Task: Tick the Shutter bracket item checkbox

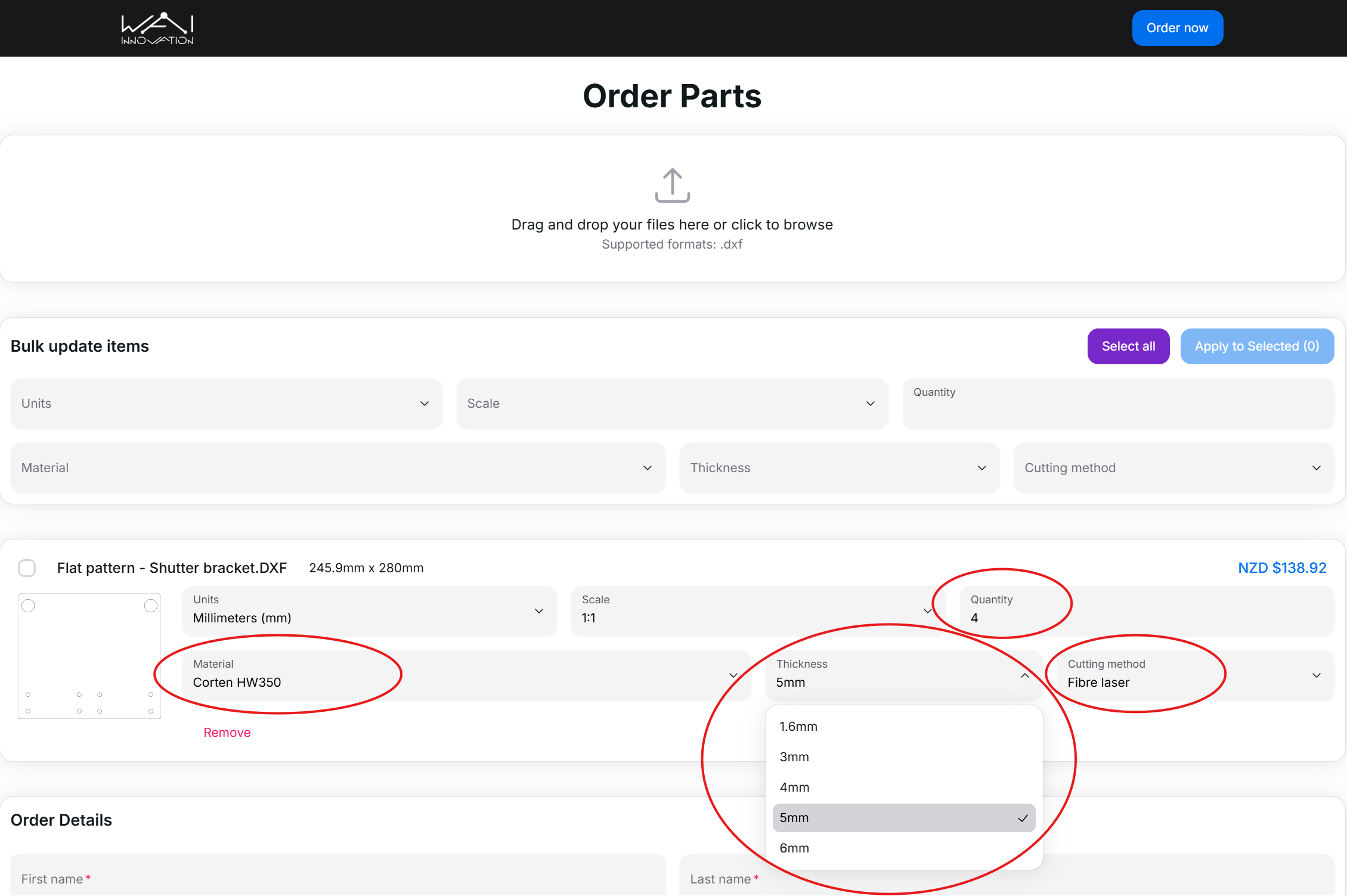Action: pyautogui.click(x=27, y=568)
